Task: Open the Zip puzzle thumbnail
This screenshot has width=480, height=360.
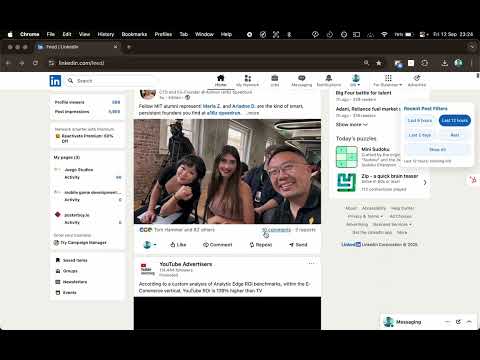Action: [347, 182]
